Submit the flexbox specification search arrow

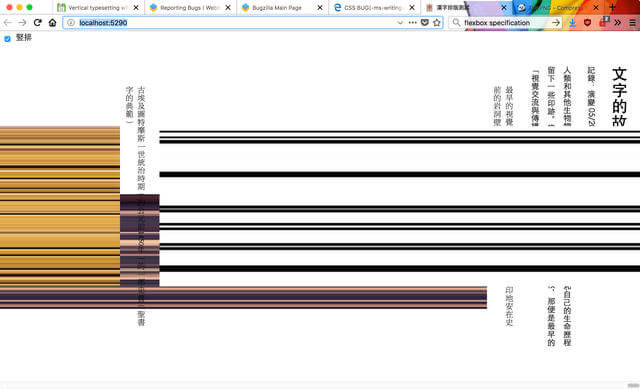click(556, 23)
